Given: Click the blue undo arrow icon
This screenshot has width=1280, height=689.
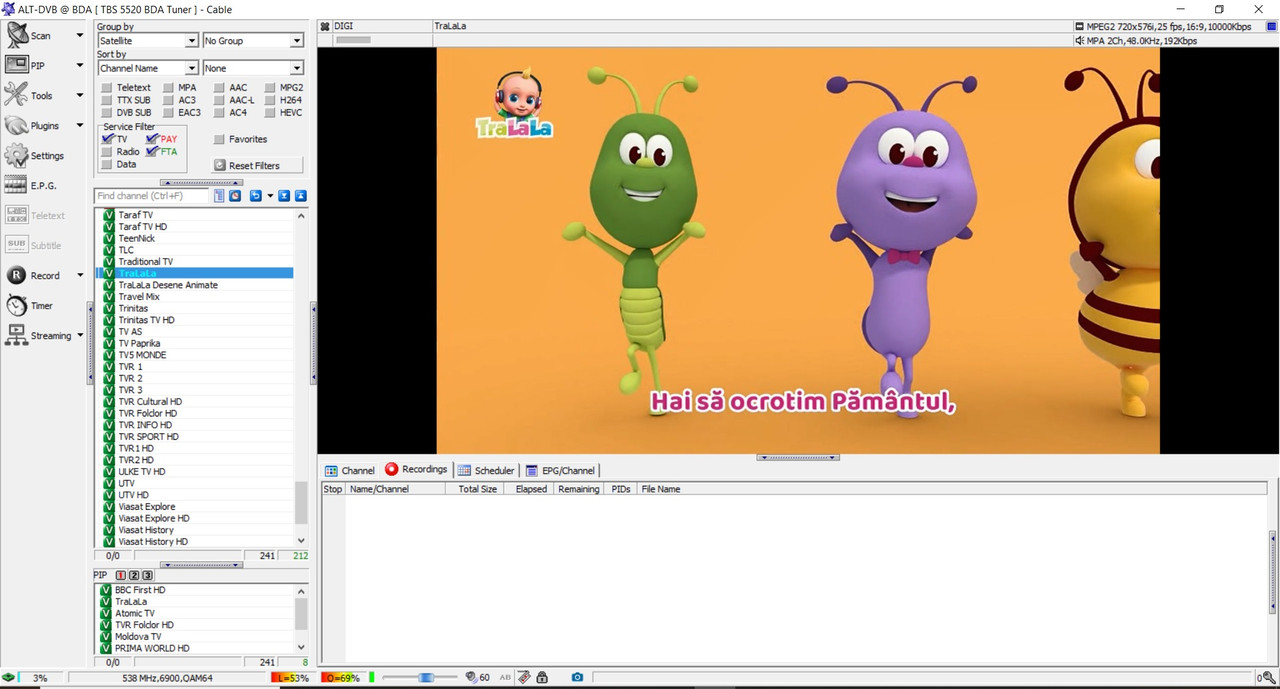Looking at the screenshot, I should coord(256,196).
